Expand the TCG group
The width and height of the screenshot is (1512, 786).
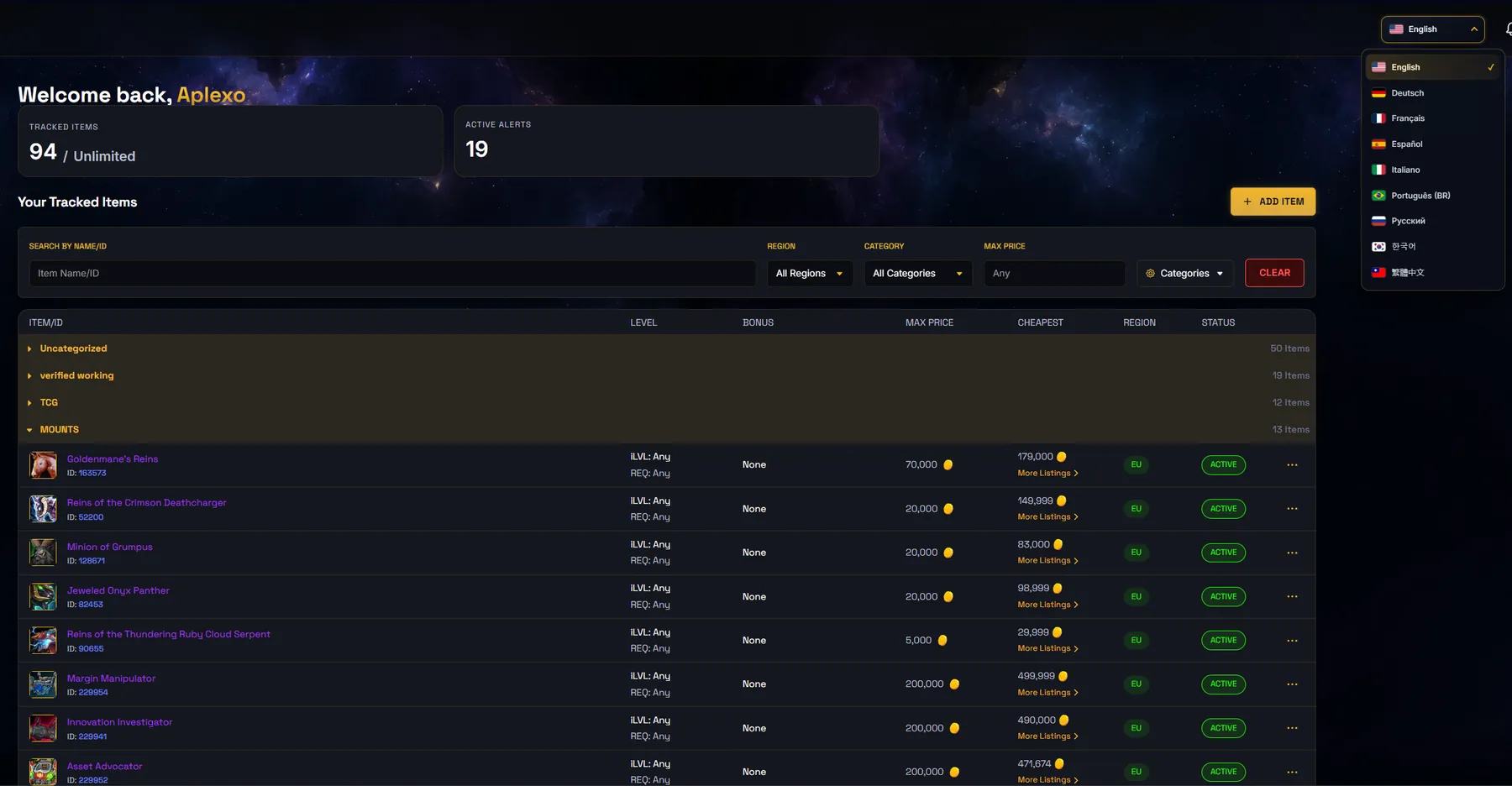667,402
